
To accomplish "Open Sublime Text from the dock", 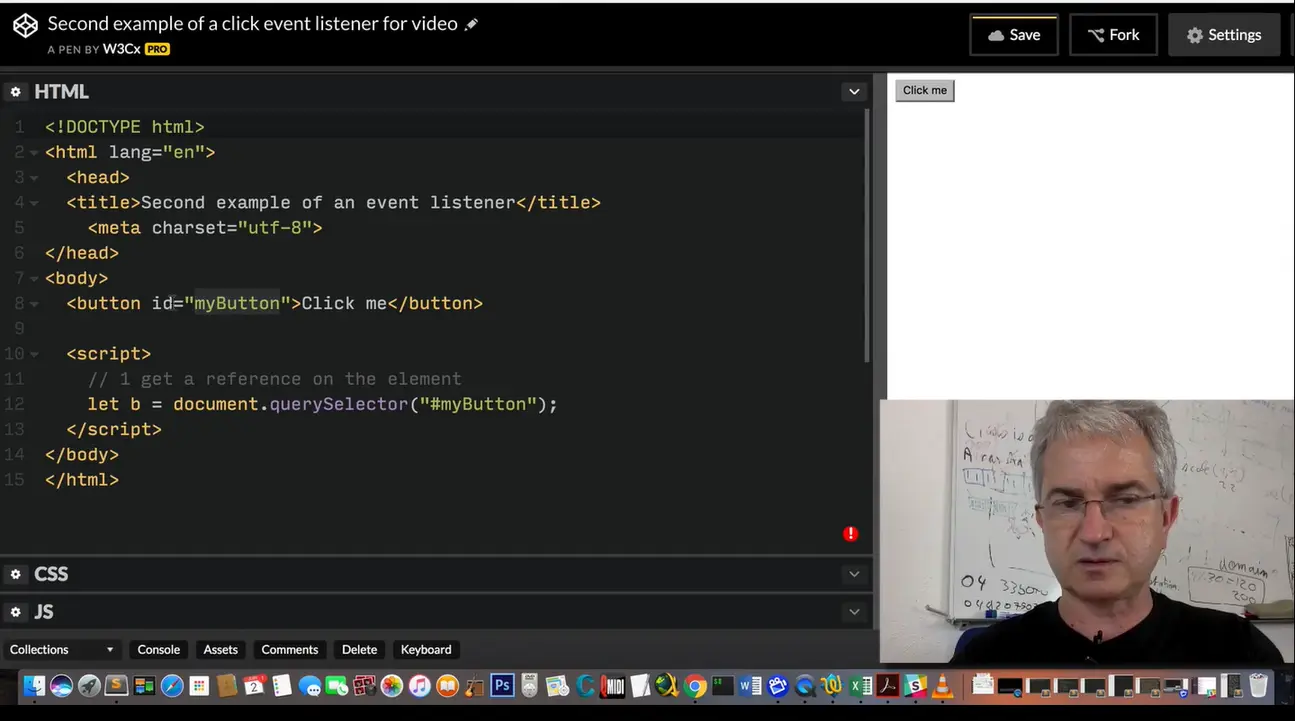I will (x=116, y=686).
